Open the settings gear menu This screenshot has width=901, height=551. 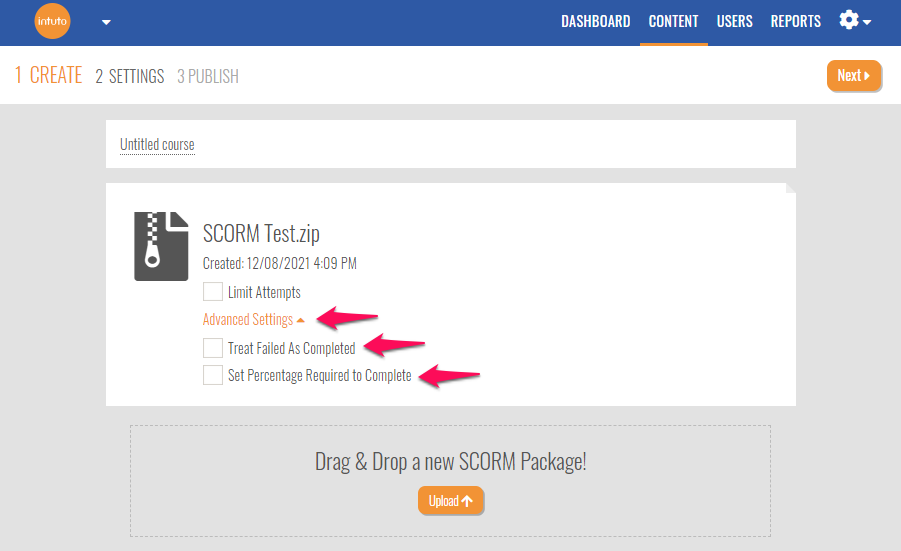[854, 21]
